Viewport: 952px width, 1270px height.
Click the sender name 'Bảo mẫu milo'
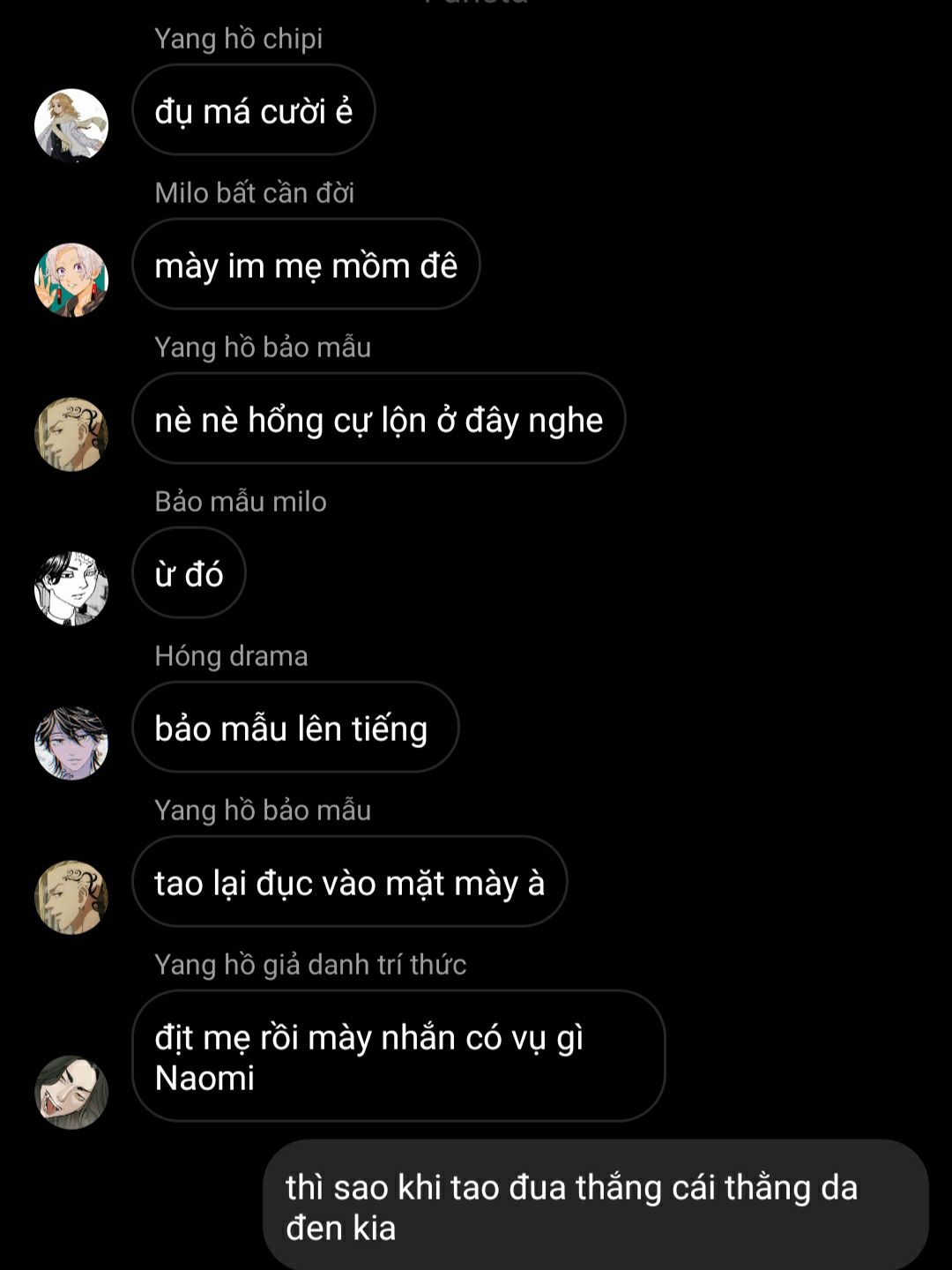point(241,502)
